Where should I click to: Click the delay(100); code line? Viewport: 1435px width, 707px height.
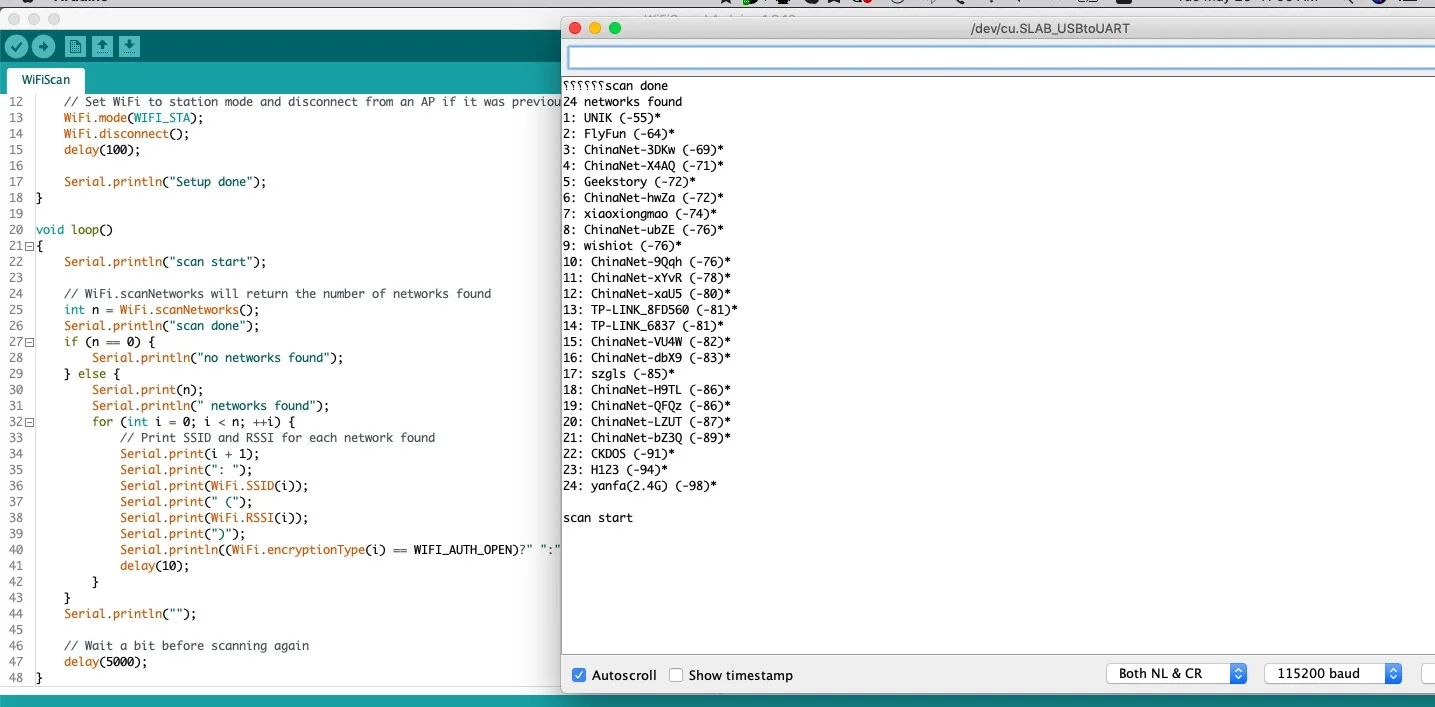102,150
